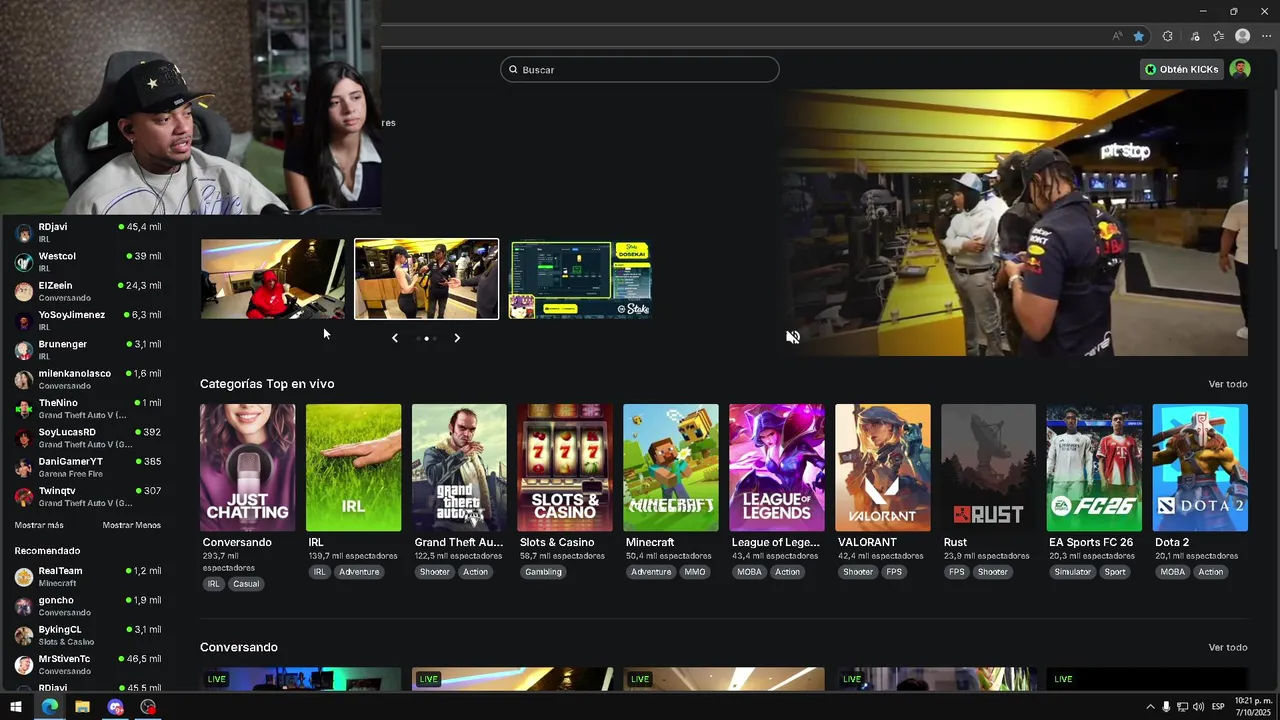Click the MMO tag under Minecraft
1280x720 pixels.
point(695,572)
